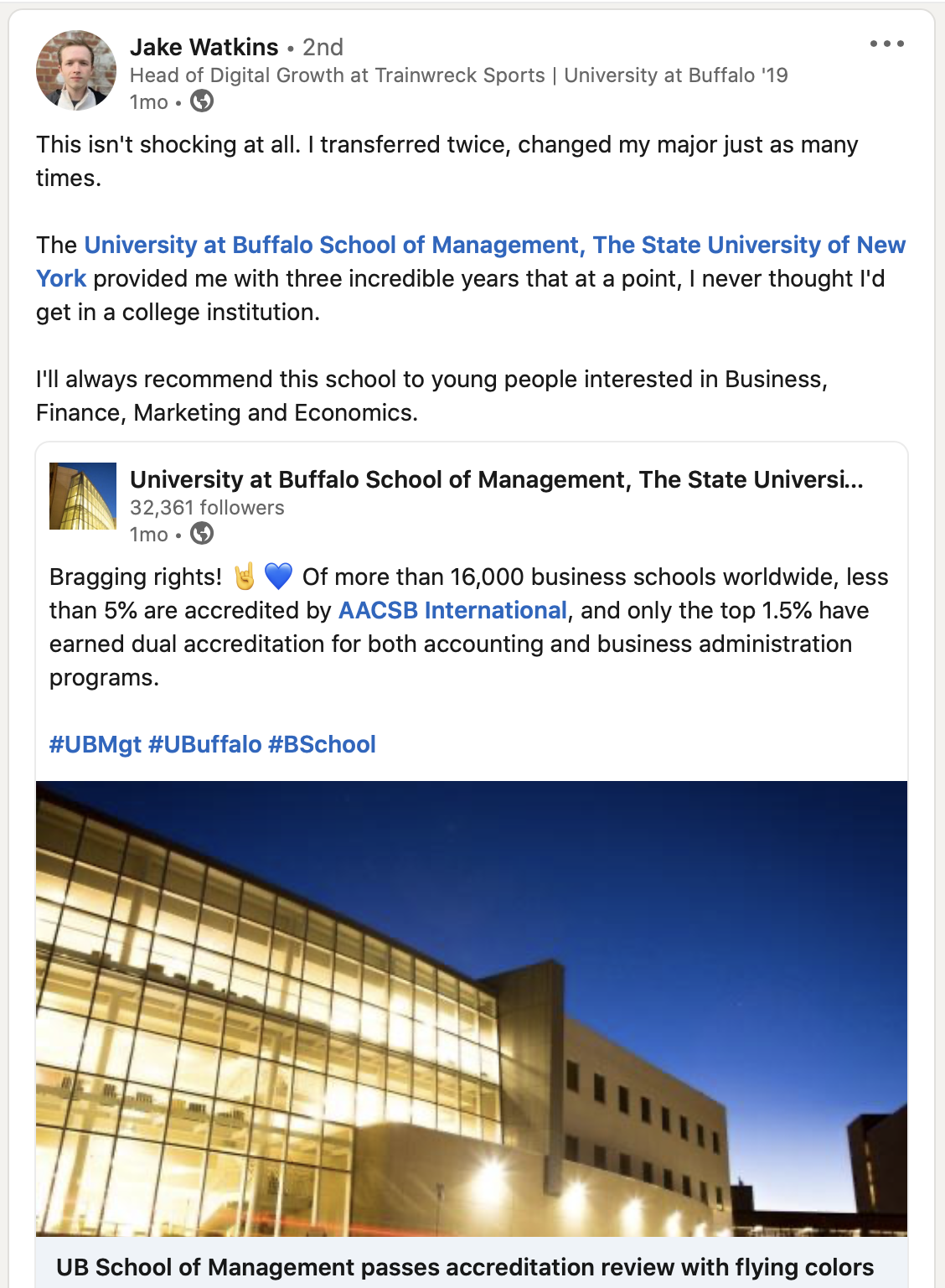Click the '2nd' connection degree badge
Image resolution: width=945 pixels, height=1288 pixels.
323,47
